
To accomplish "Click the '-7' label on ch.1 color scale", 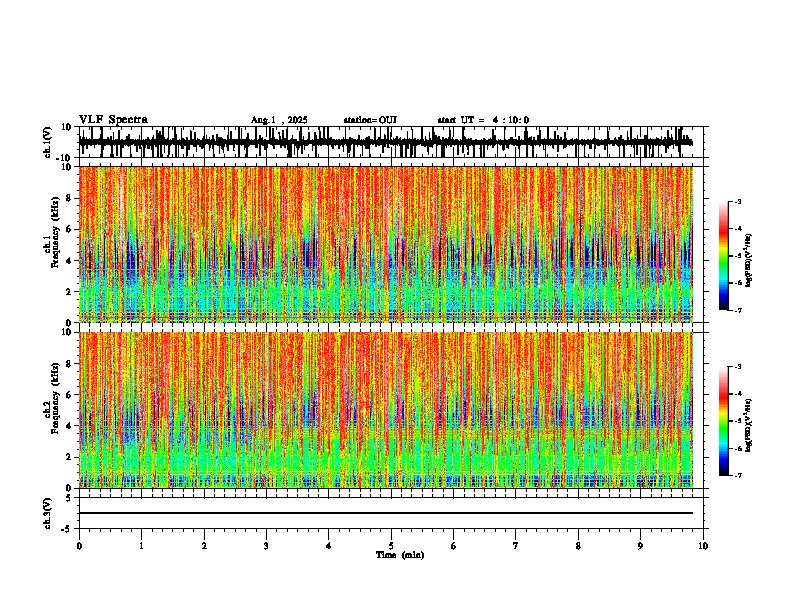I will (x=738, y=310).
